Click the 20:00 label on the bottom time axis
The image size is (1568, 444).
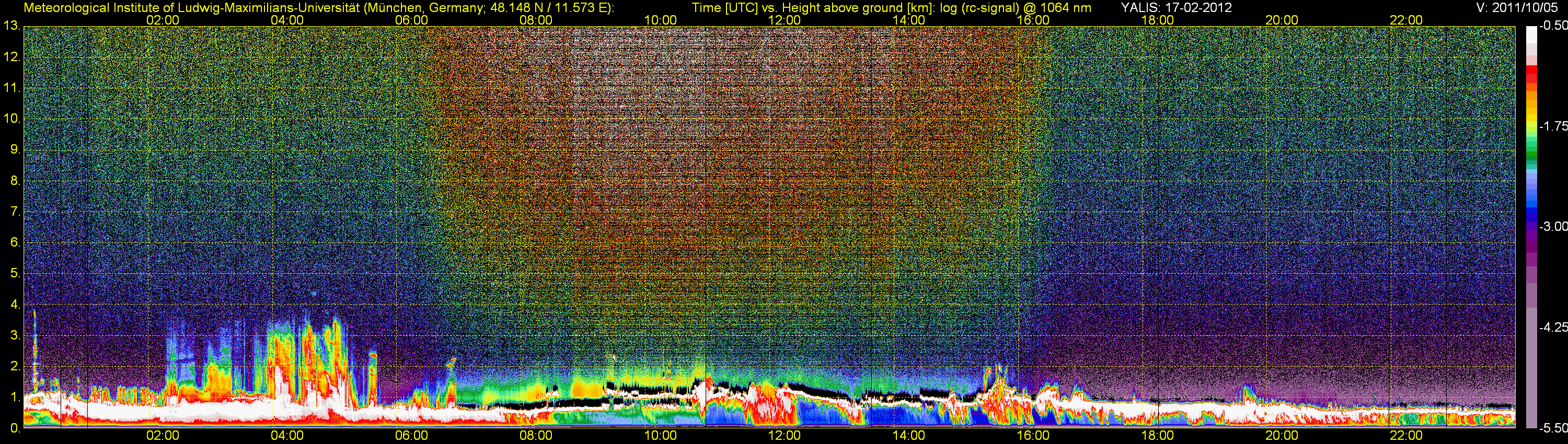pyautogui.click(x=1281, y=436)
